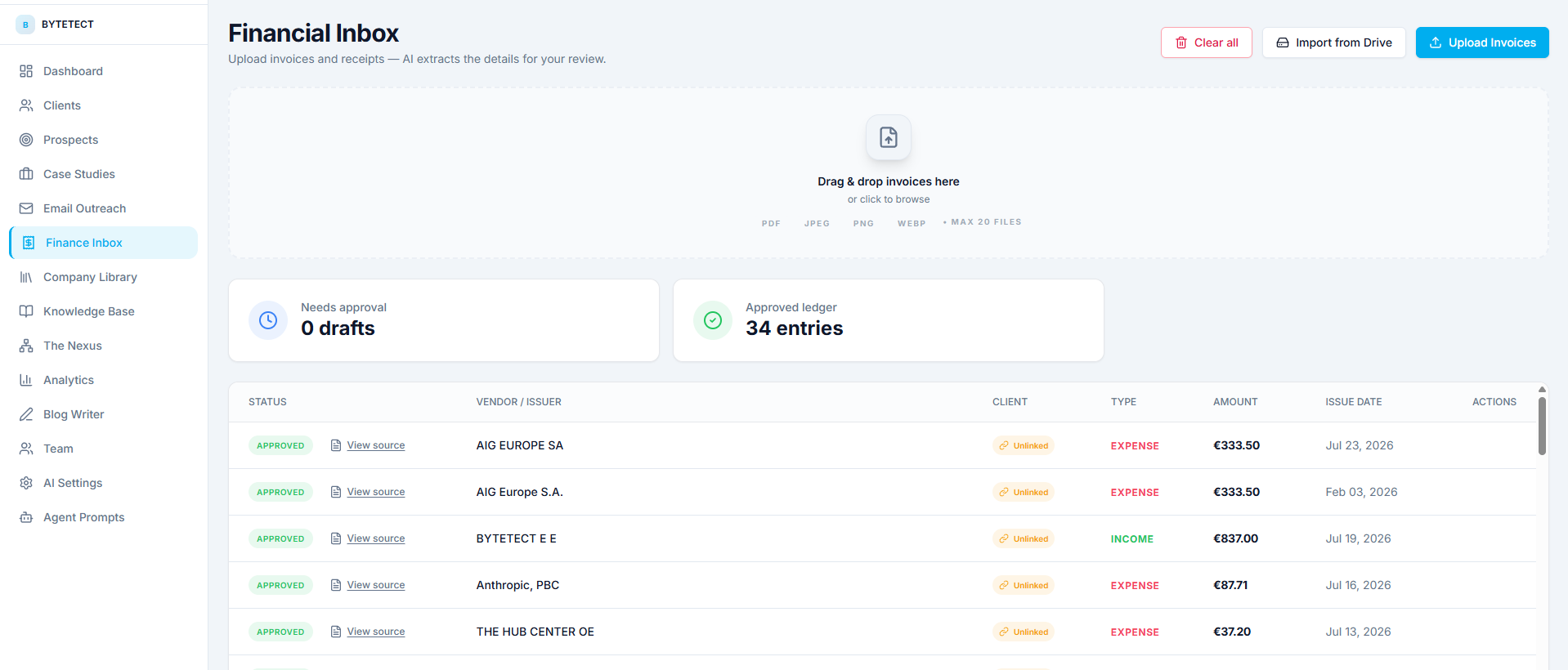This screenshot has height=670, width=1568.
Task: Click the invoice drag and drop area
Action: point(889,173)
